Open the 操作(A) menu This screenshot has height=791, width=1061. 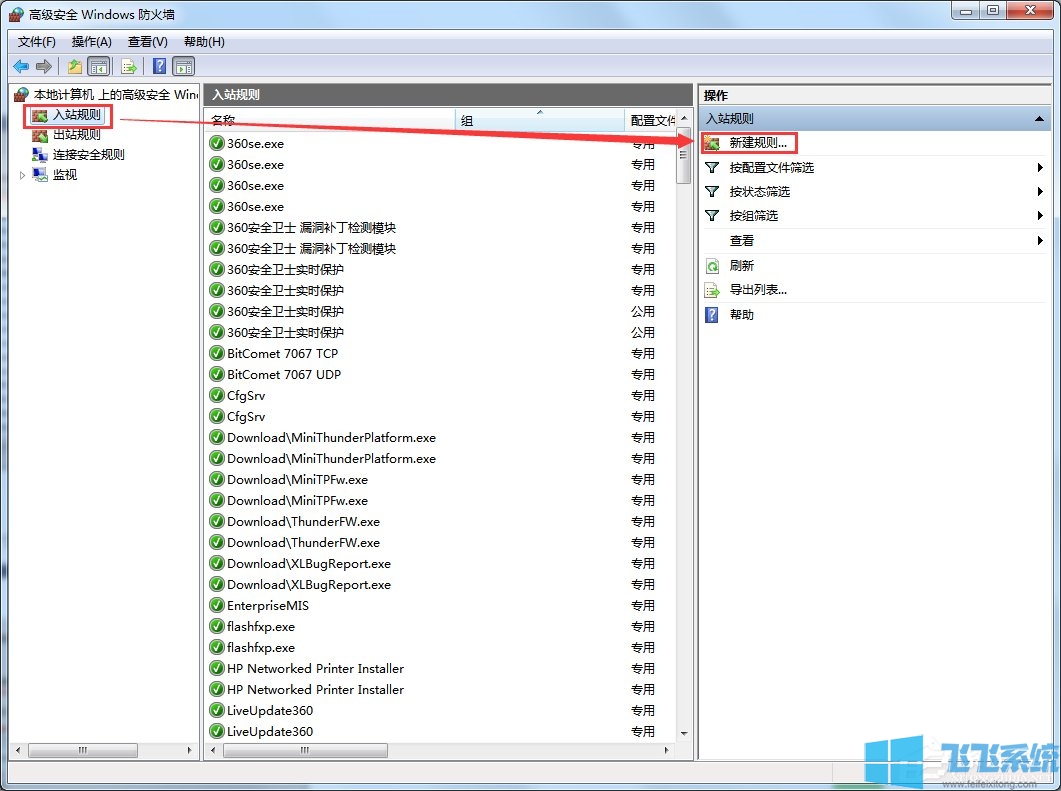[91, 41]
